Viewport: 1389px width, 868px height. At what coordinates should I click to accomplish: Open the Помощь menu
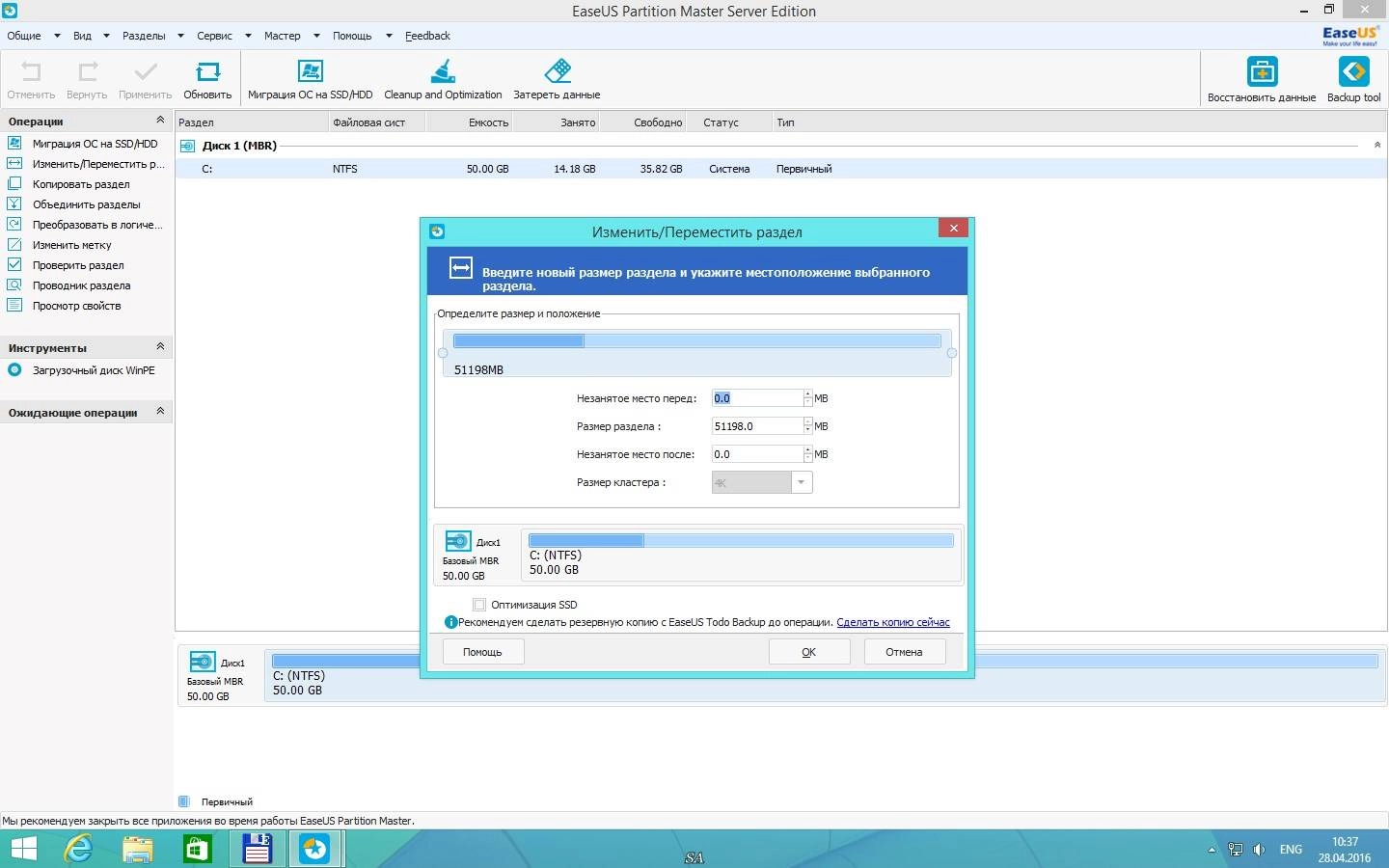(352, 36)
